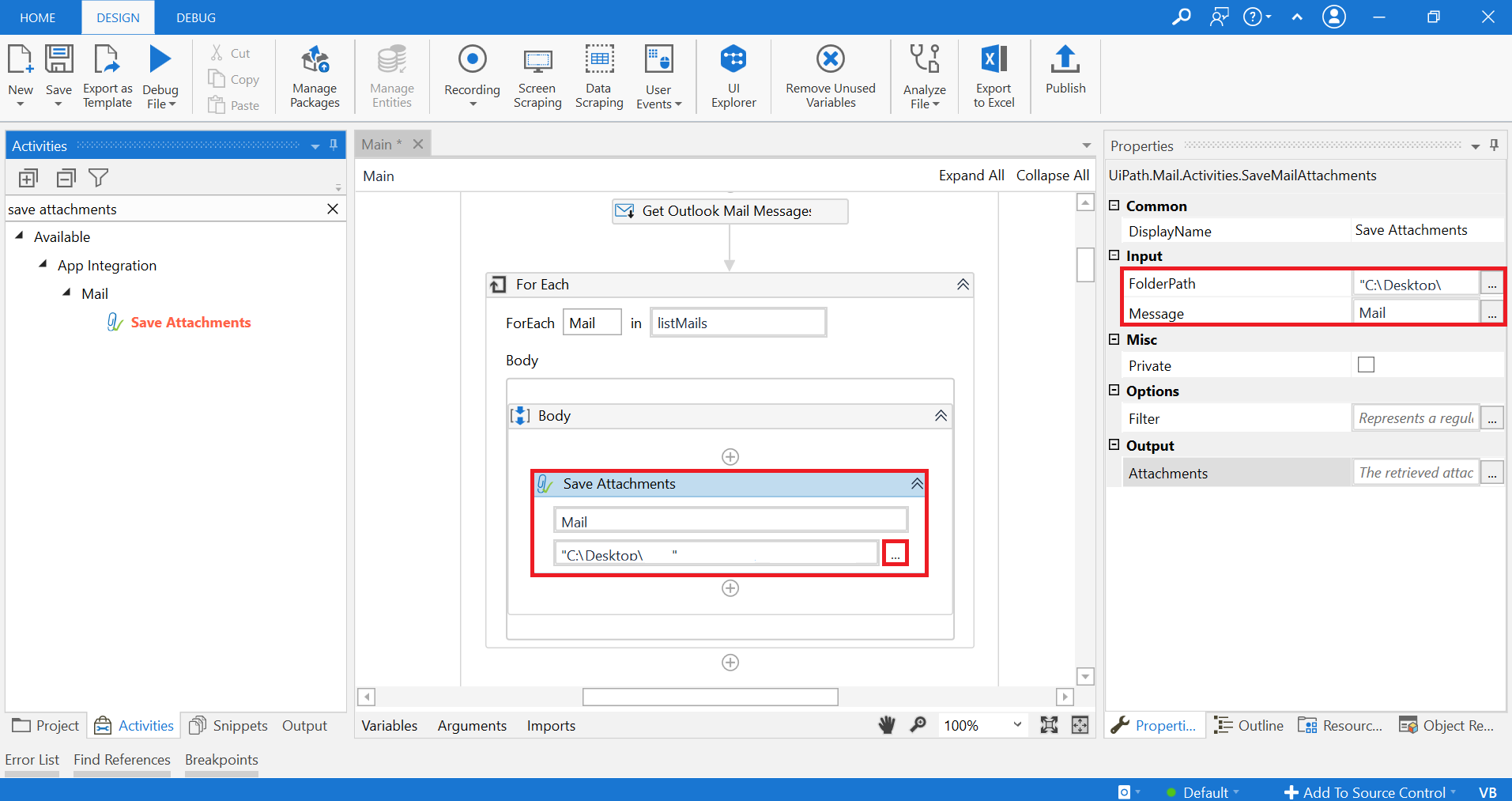This screenshot has width=1512, height=801.
Task: Collapse the Body sequence
Action: tap(941, 416)
